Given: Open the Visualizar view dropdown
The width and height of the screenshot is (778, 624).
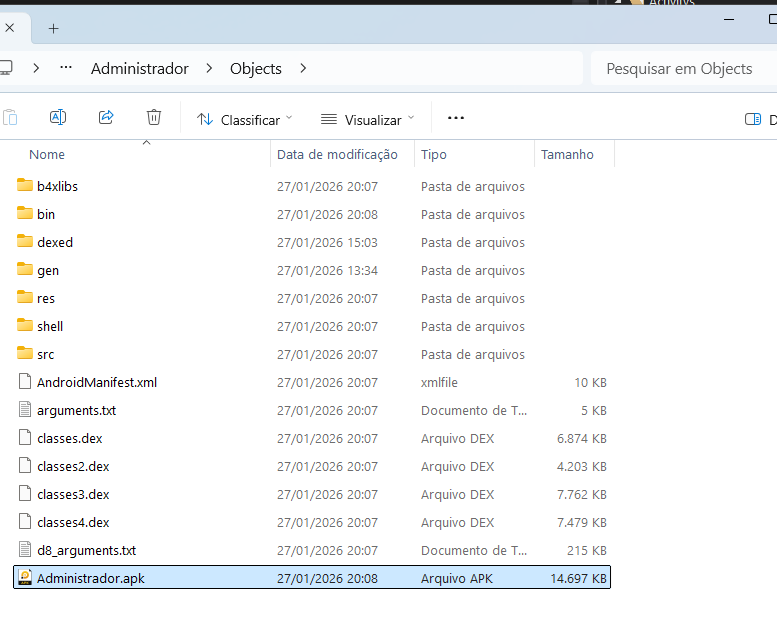Looking at the screenshot, I should (x=368, y=120).
